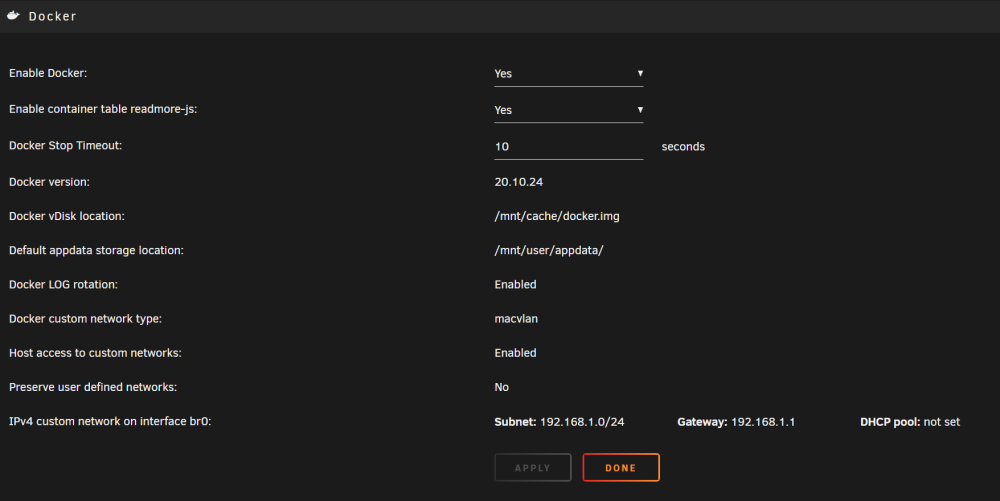
Task: Open Enable container table readmore-js dropdown
Action: [x=568, y=110]
